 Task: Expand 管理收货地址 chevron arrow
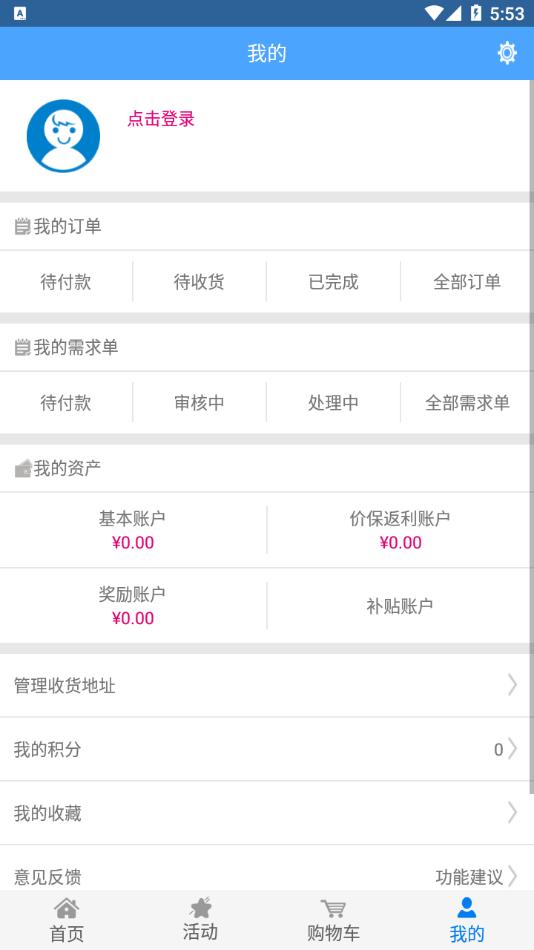point(512,685)
